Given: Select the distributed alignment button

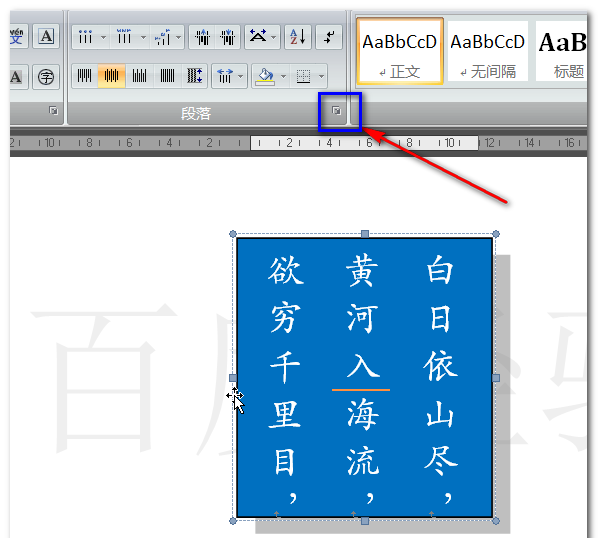Looking at the screenshot, I should click(195, 76).
